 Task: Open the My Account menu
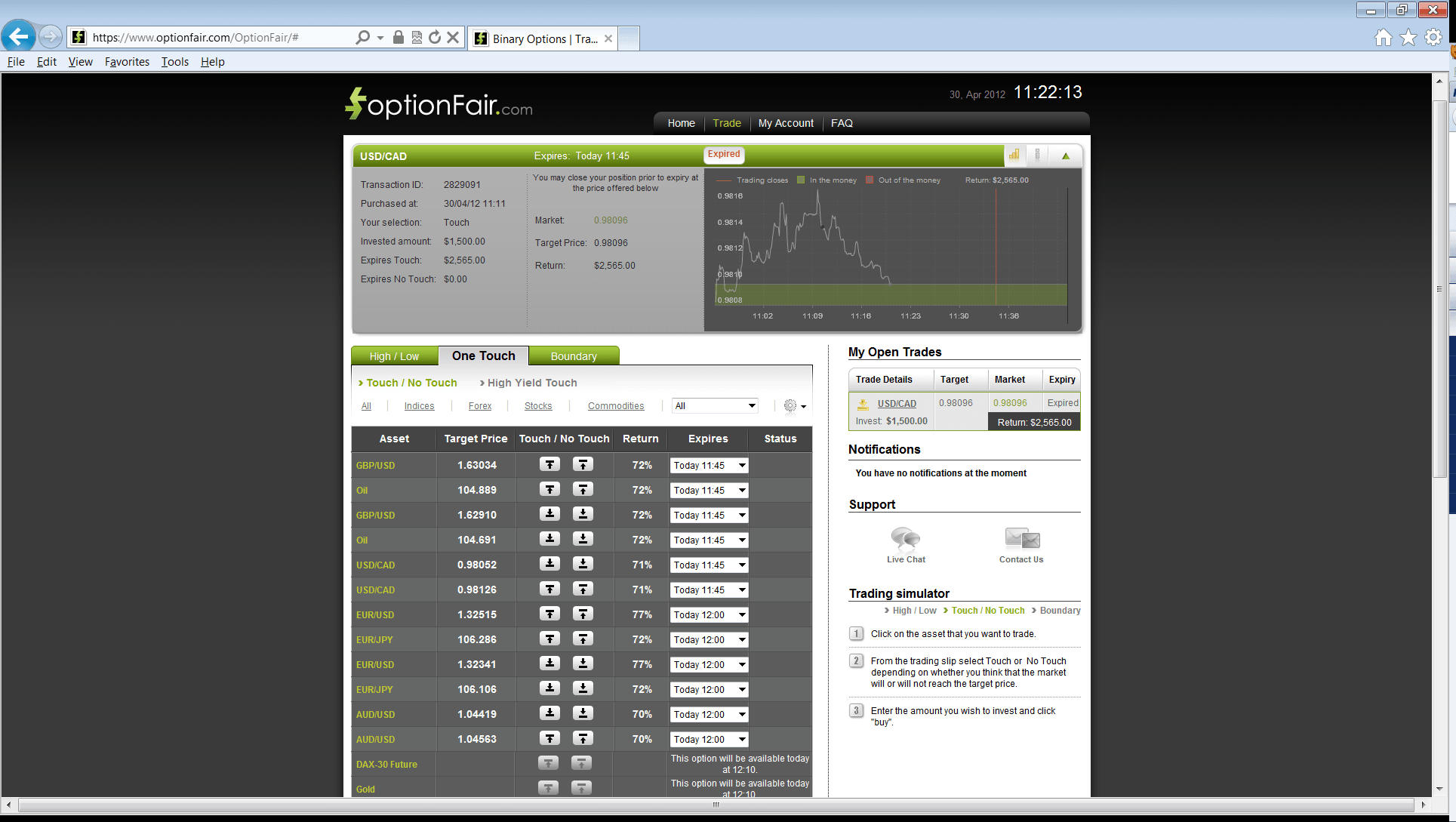coord(785,123)
